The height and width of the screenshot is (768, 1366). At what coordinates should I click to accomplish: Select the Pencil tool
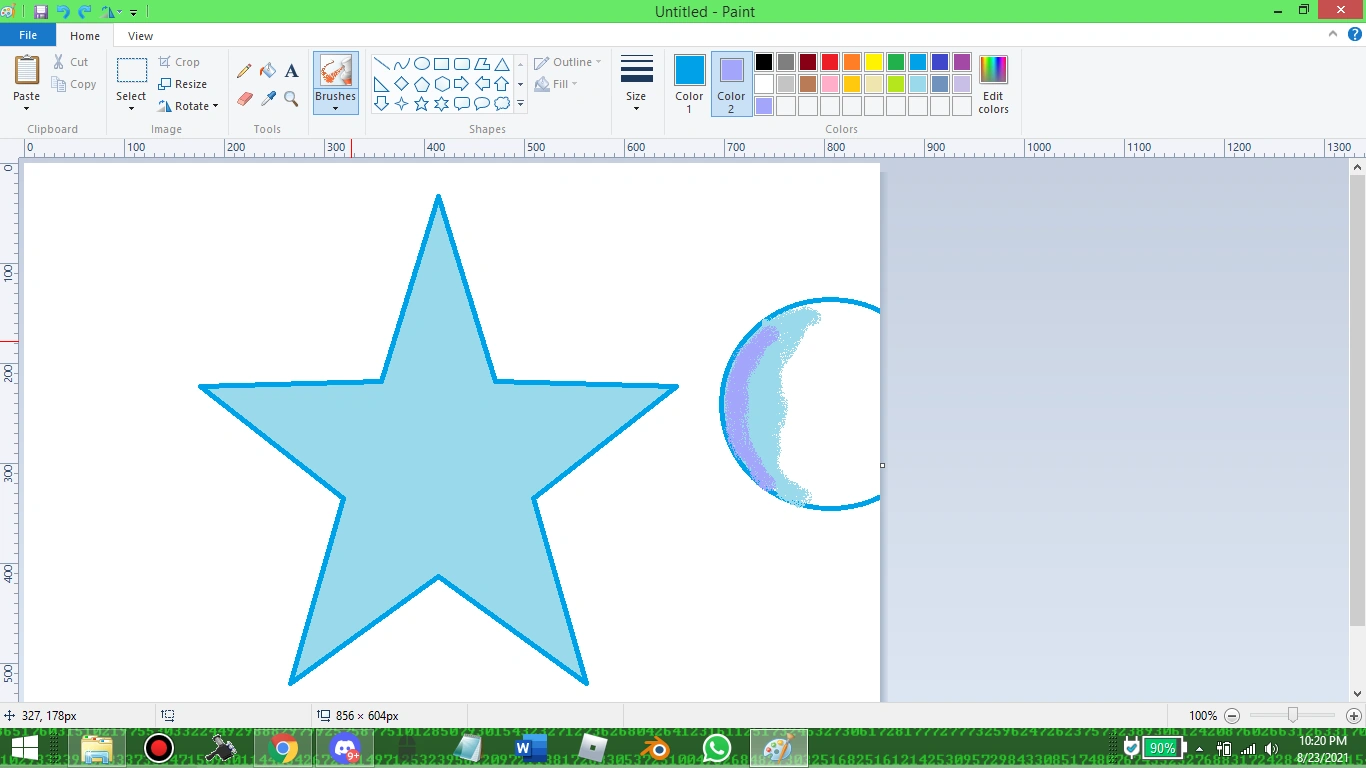point(244,71)
